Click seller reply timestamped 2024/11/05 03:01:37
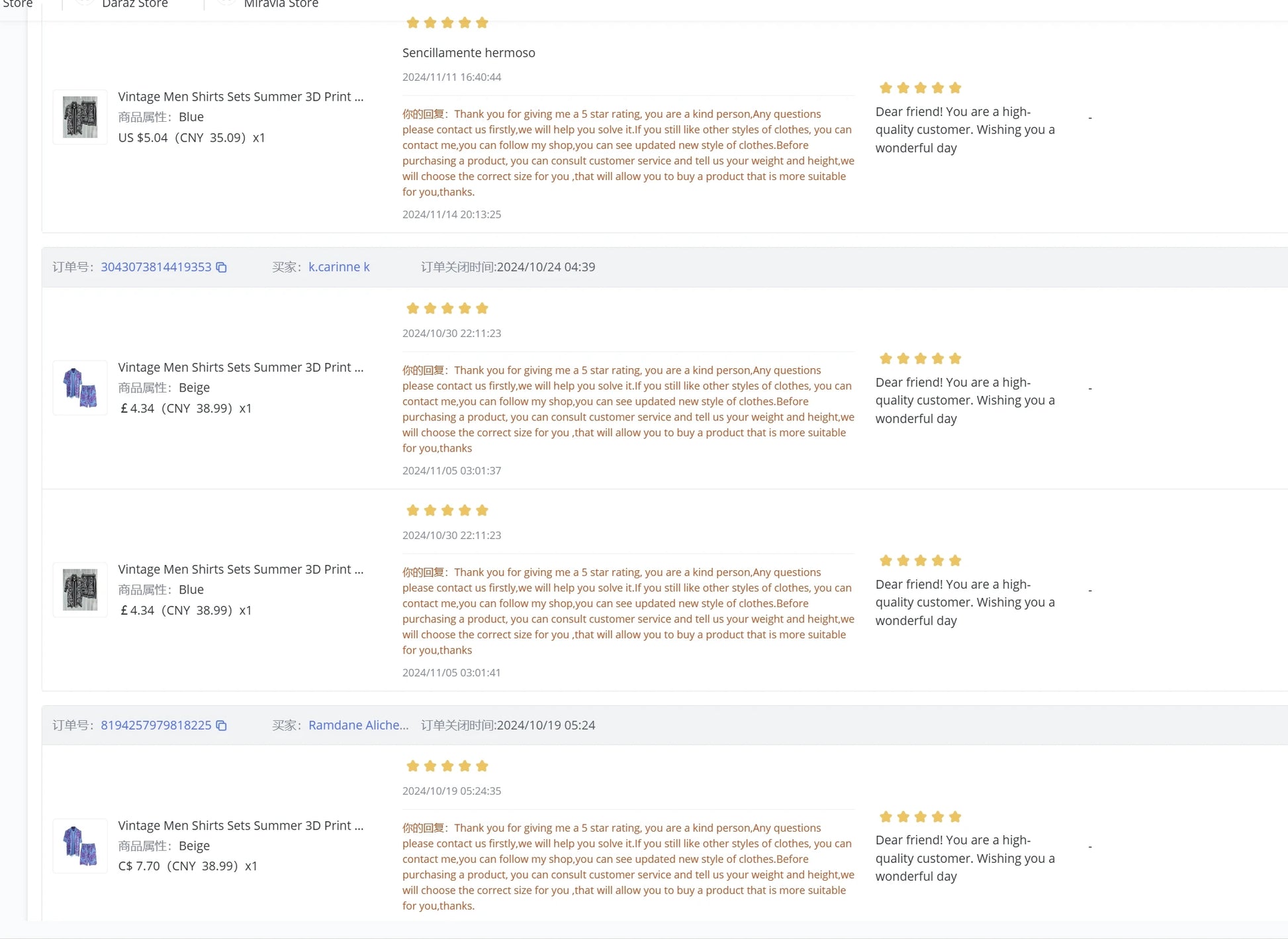The height and width of the screenshot is (939, 1288). pos(627,409)
